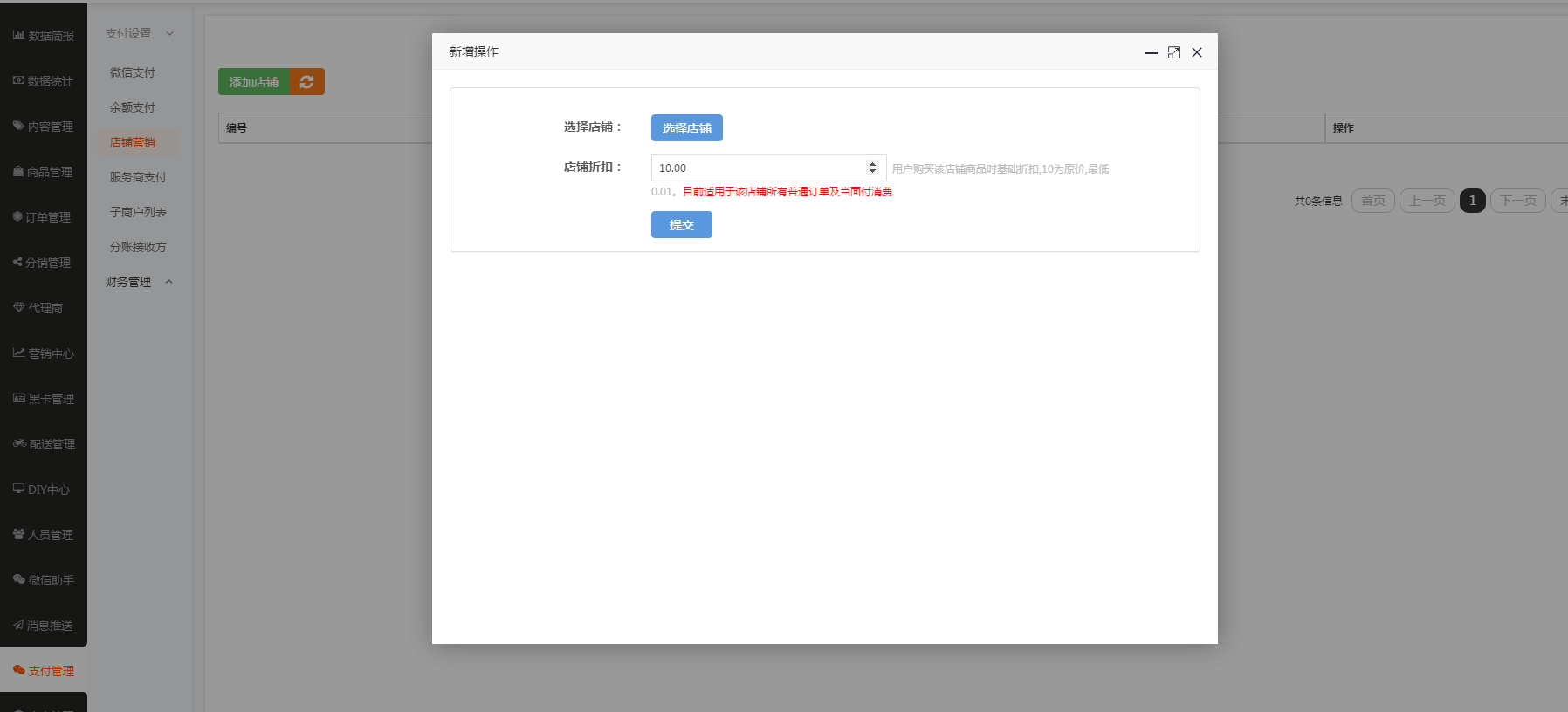1568x712 pixels.
Task: Select 子商户列表 in the submenu
Action: [138, 212]
